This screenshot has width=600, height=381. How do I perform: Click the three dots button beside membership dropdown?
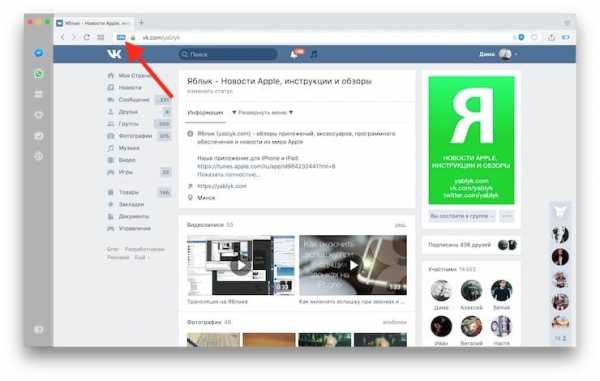coord(507,216)
